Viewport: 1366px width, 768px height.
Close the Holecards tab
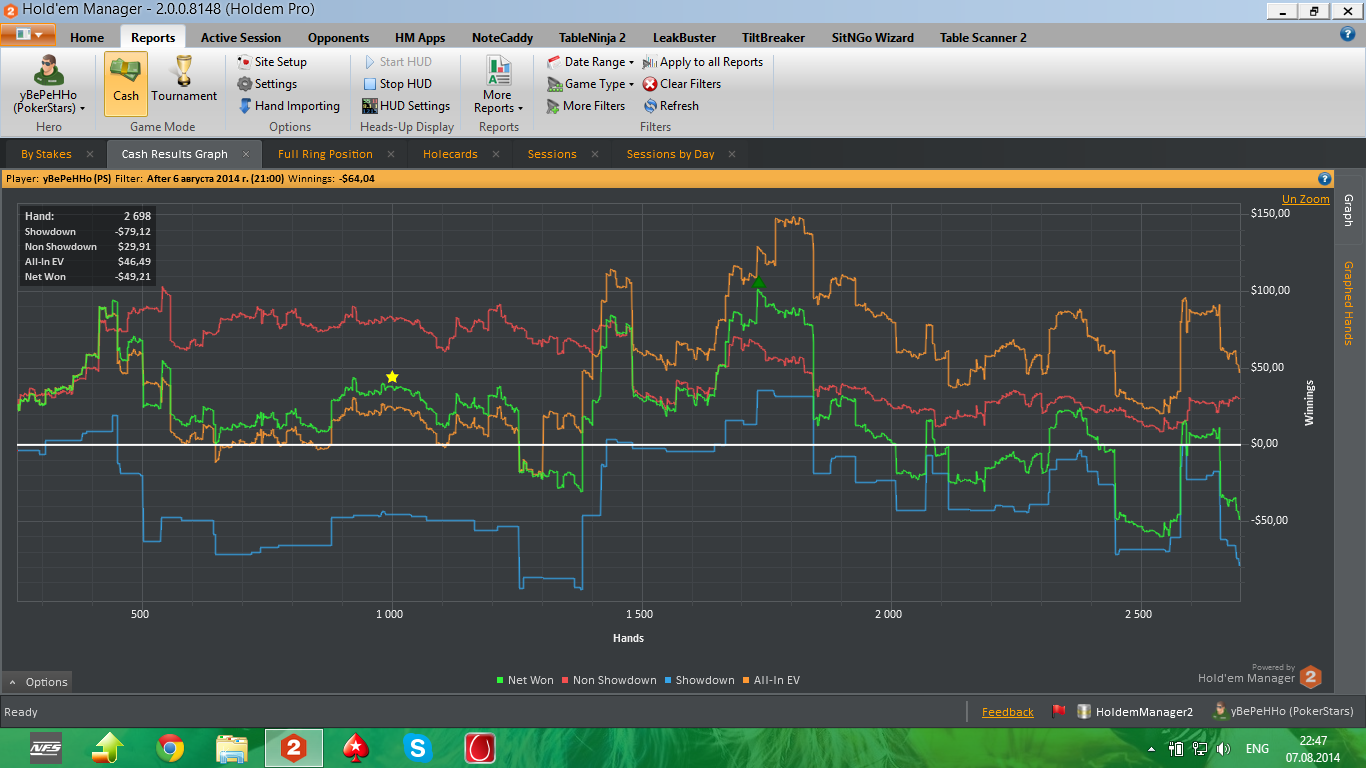pyautogui.click(x=496, y=154)
